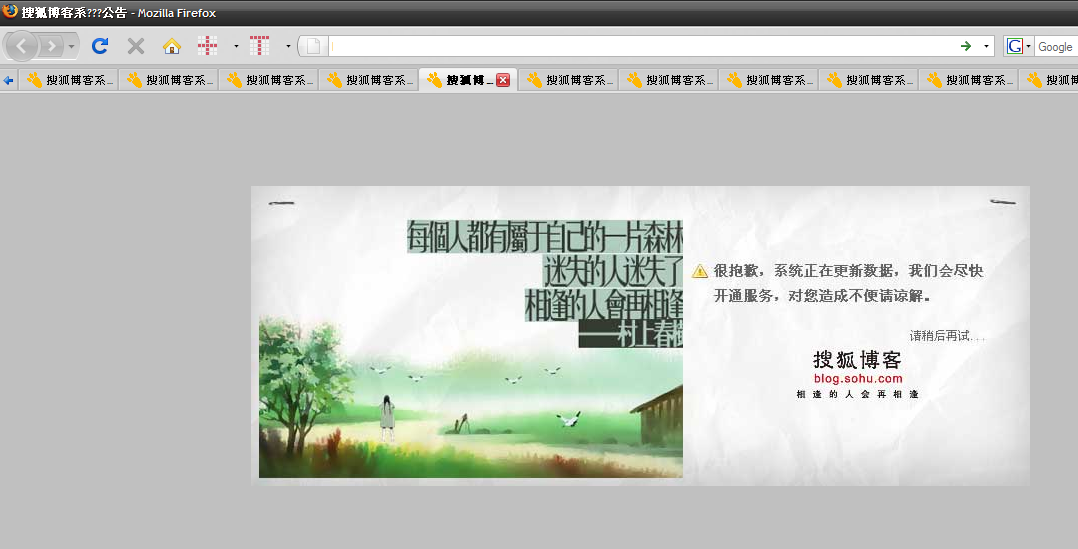Expand the search engine selector arrow
1078x549 pixels.
[1028, 47]
